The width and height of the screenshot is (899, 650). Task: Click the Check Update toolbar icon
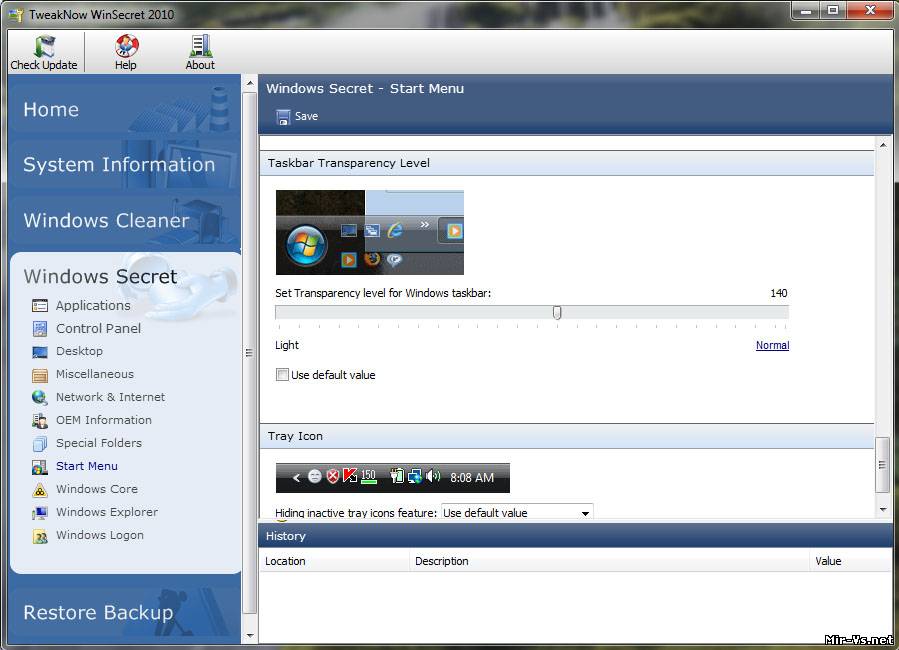point(44,47)
